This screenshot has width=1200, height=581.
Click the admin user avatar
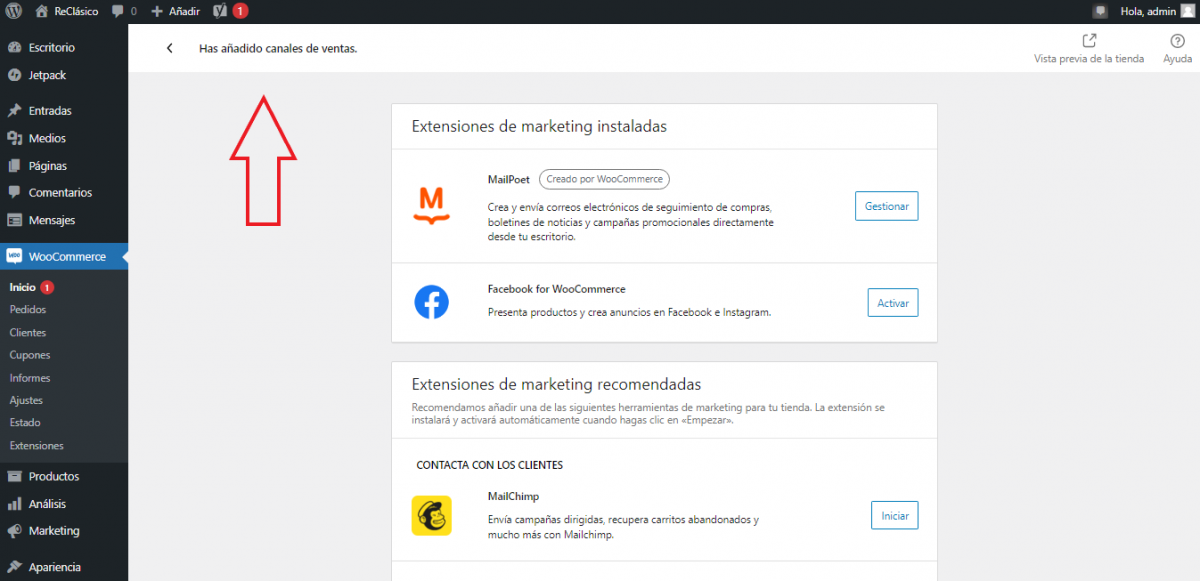pyautogui.click(x=1187, y=11)
